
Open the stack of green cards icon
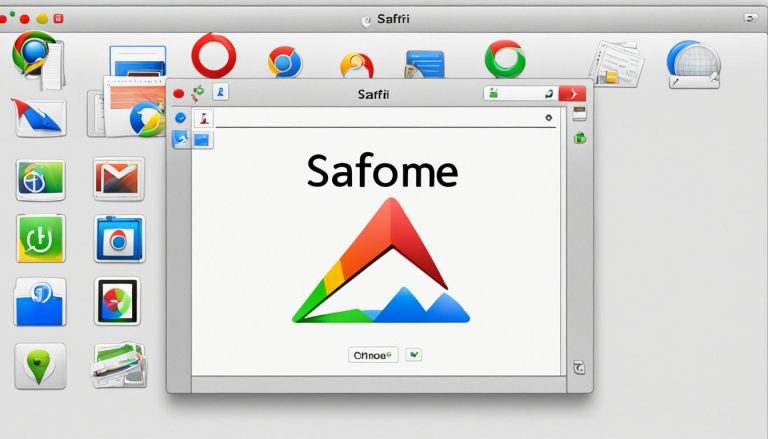119,365
